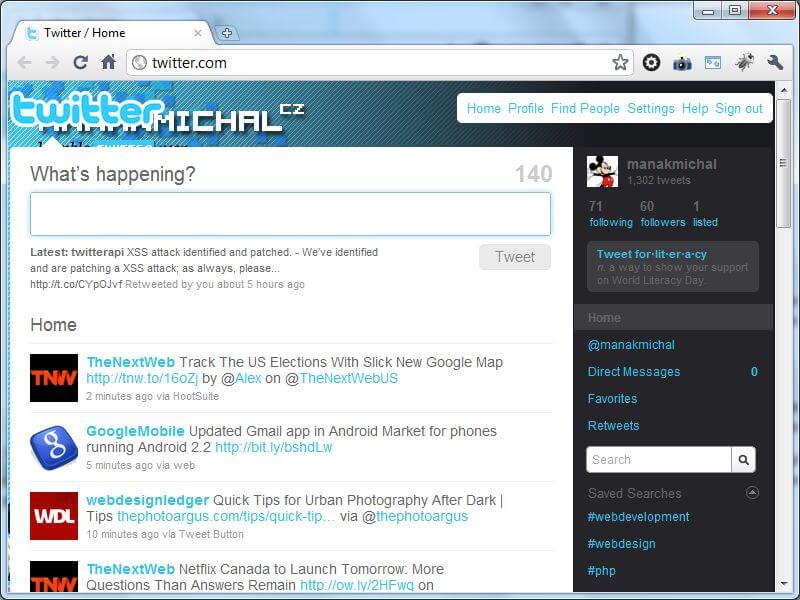
Task: Open TheNextWeb author link on Netflix Canada tweet
Action: point(131,569)
